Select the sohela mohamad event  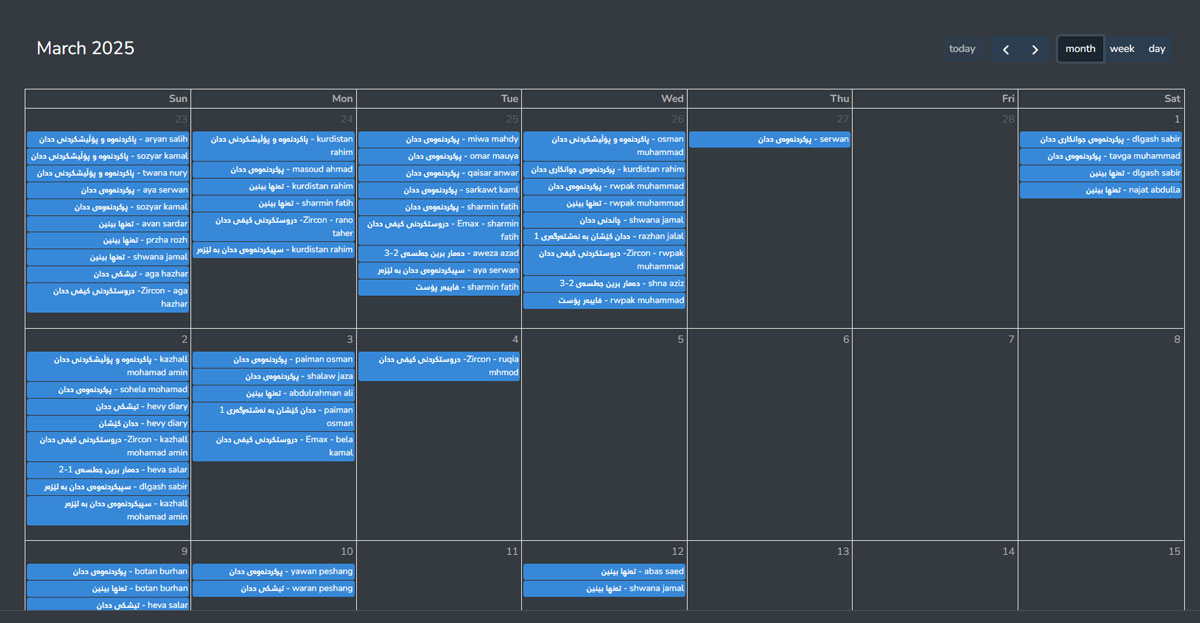tap(108, 390)
